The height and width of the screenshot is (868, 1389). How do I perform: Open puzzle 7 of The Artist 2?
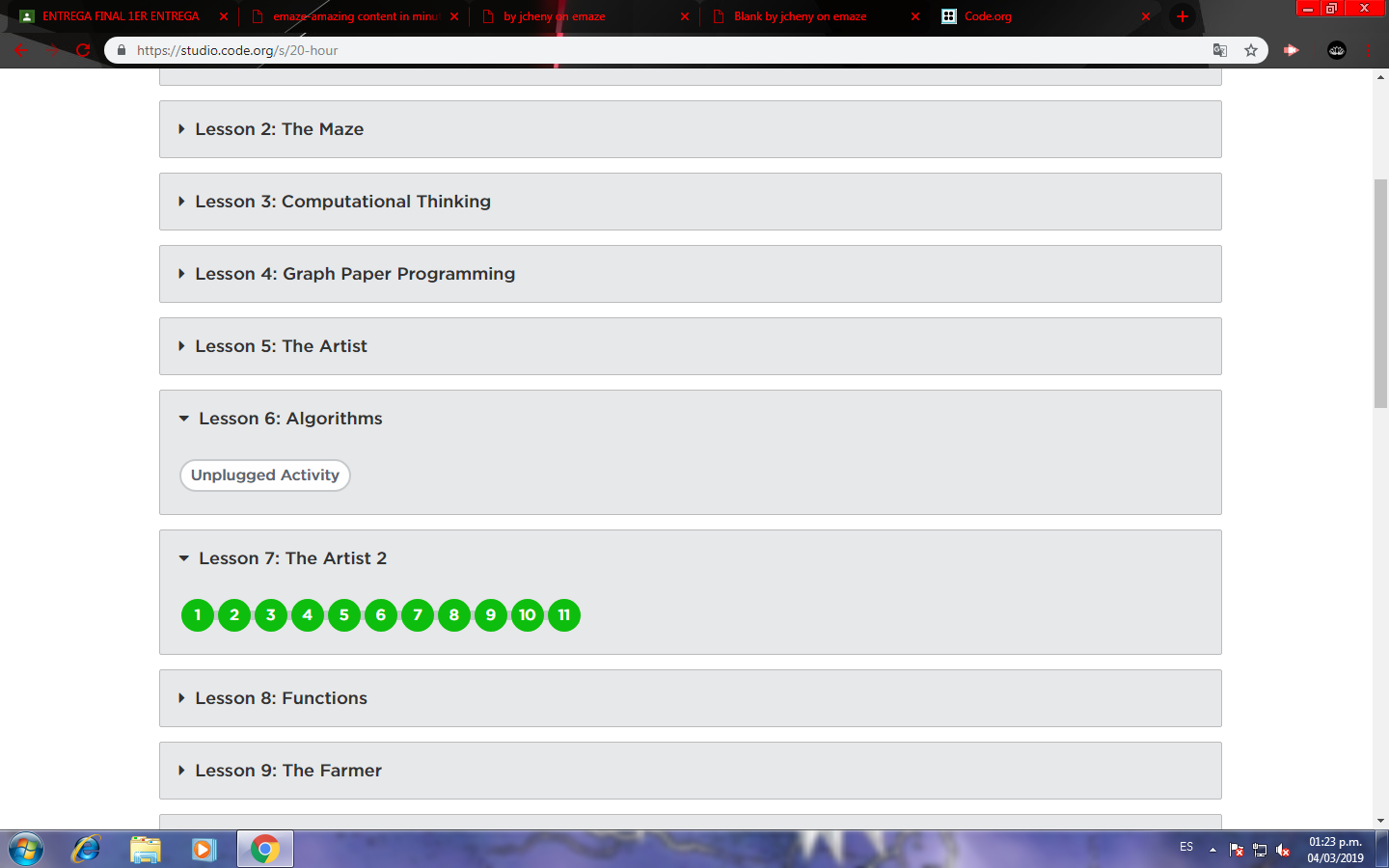[x=418, y=615]
